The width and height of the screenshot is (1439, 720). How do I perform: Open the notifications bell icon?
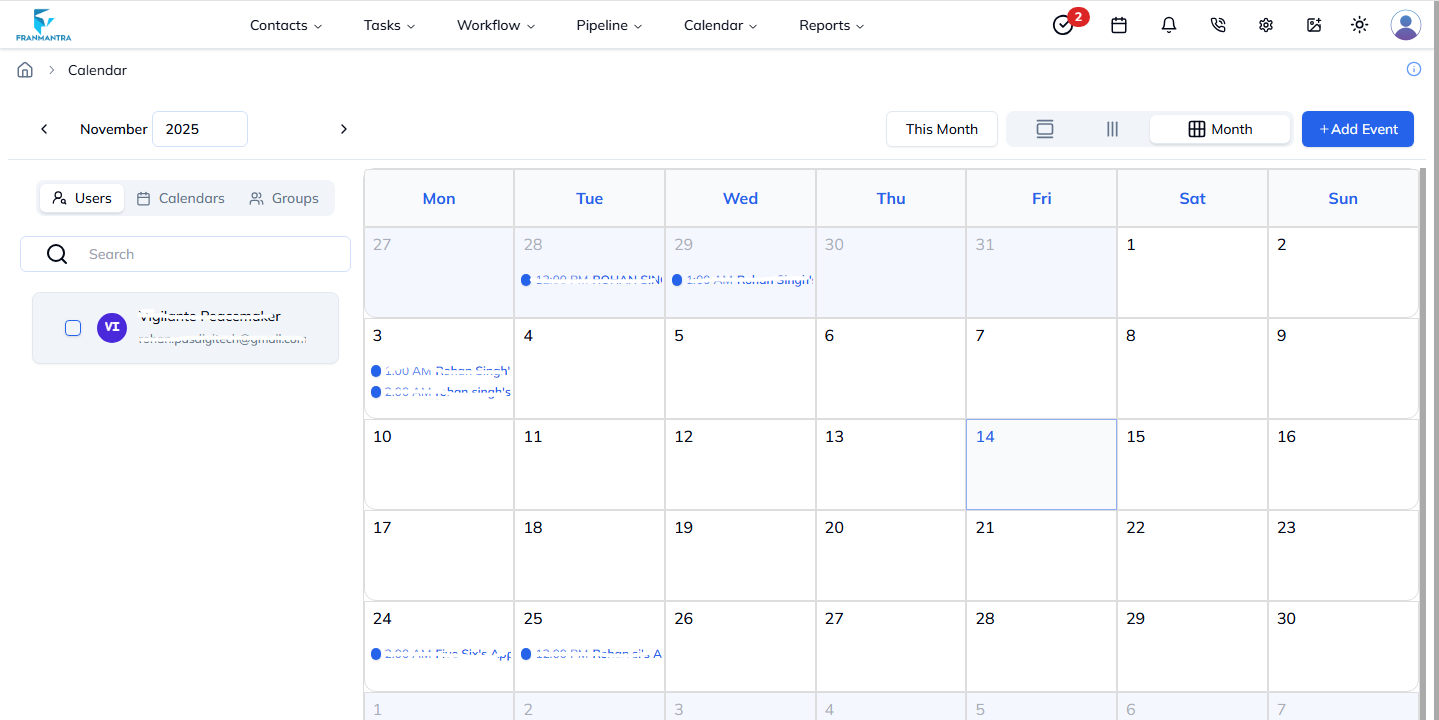tap(1168, 25)
